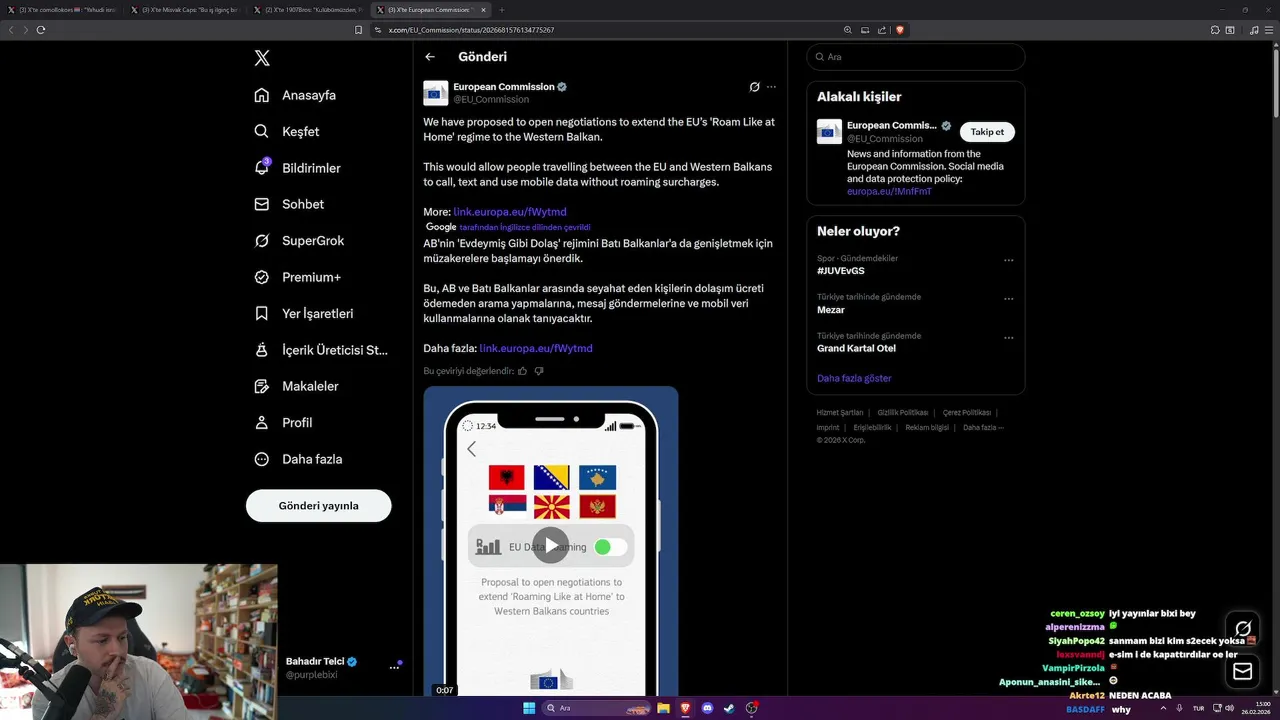Open Bahadır Telci account menu dots
The width and height of the screenshot is (1280, 720).
(x=394, y=667)
